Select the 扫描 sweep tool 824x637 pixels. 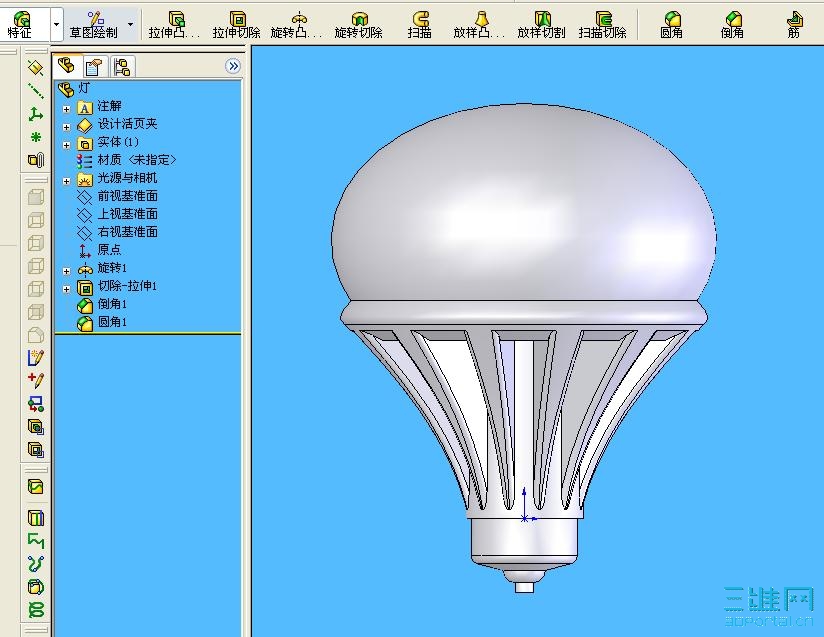(419, 25)
